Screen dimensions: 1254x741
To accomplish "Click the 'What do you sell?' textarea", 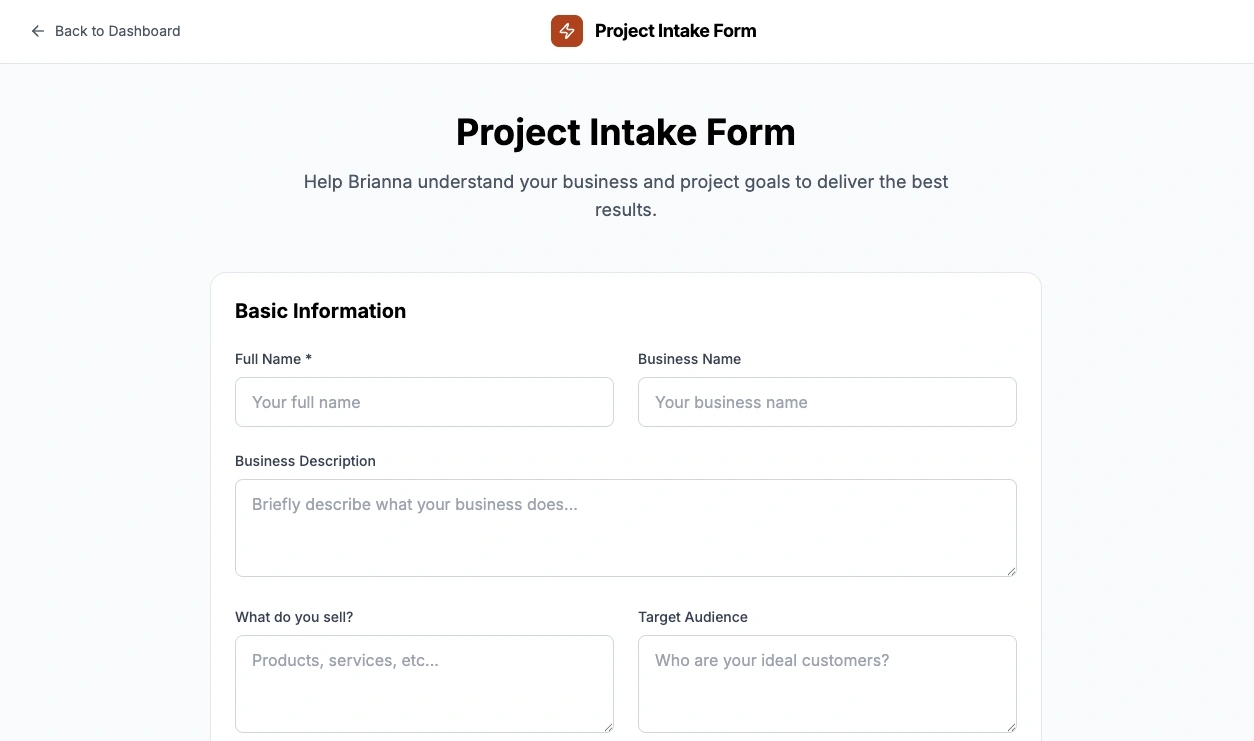I will click(x=424, y=683).
